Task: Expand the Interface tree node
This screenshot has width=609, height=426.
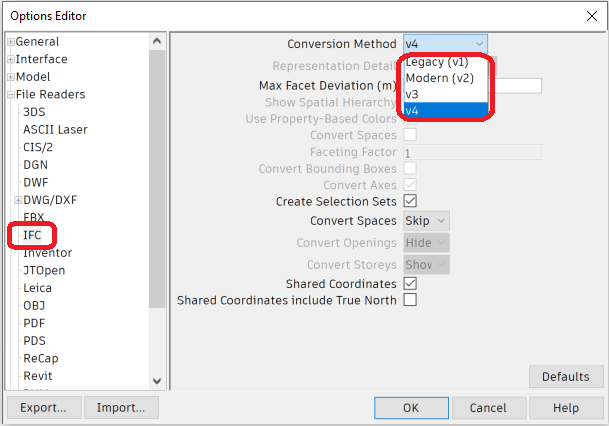Action: 11,59
